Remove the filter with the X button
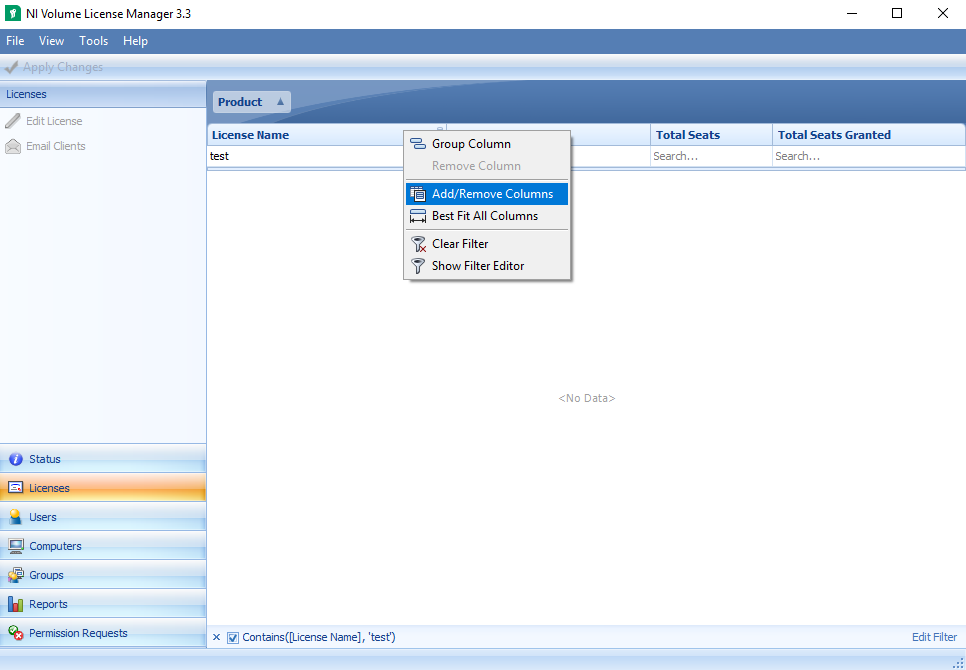Image resolution: width=966 pixels, height=670 pixels. point(216,638)
